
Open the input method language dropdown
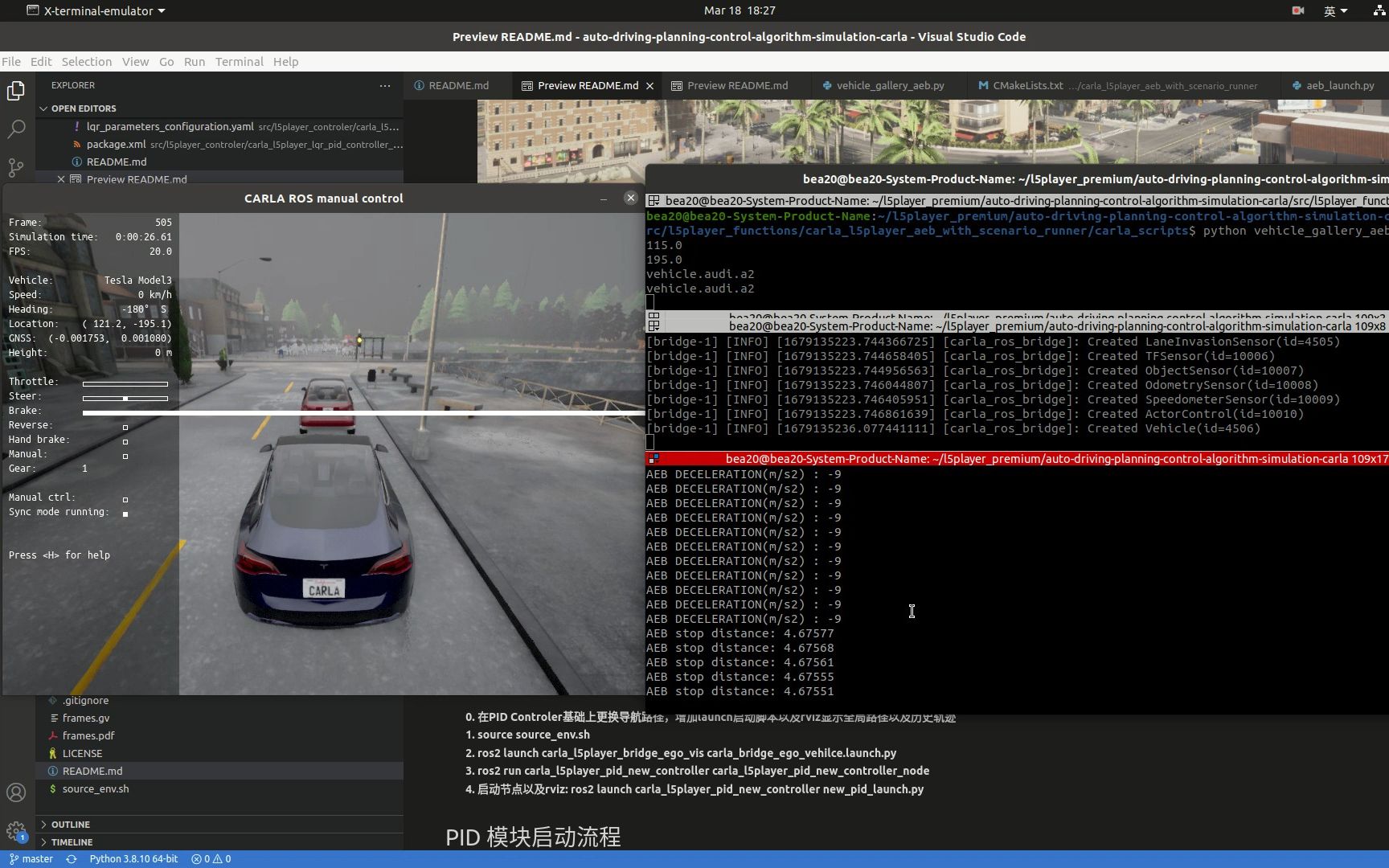(x=1335, y=10)
